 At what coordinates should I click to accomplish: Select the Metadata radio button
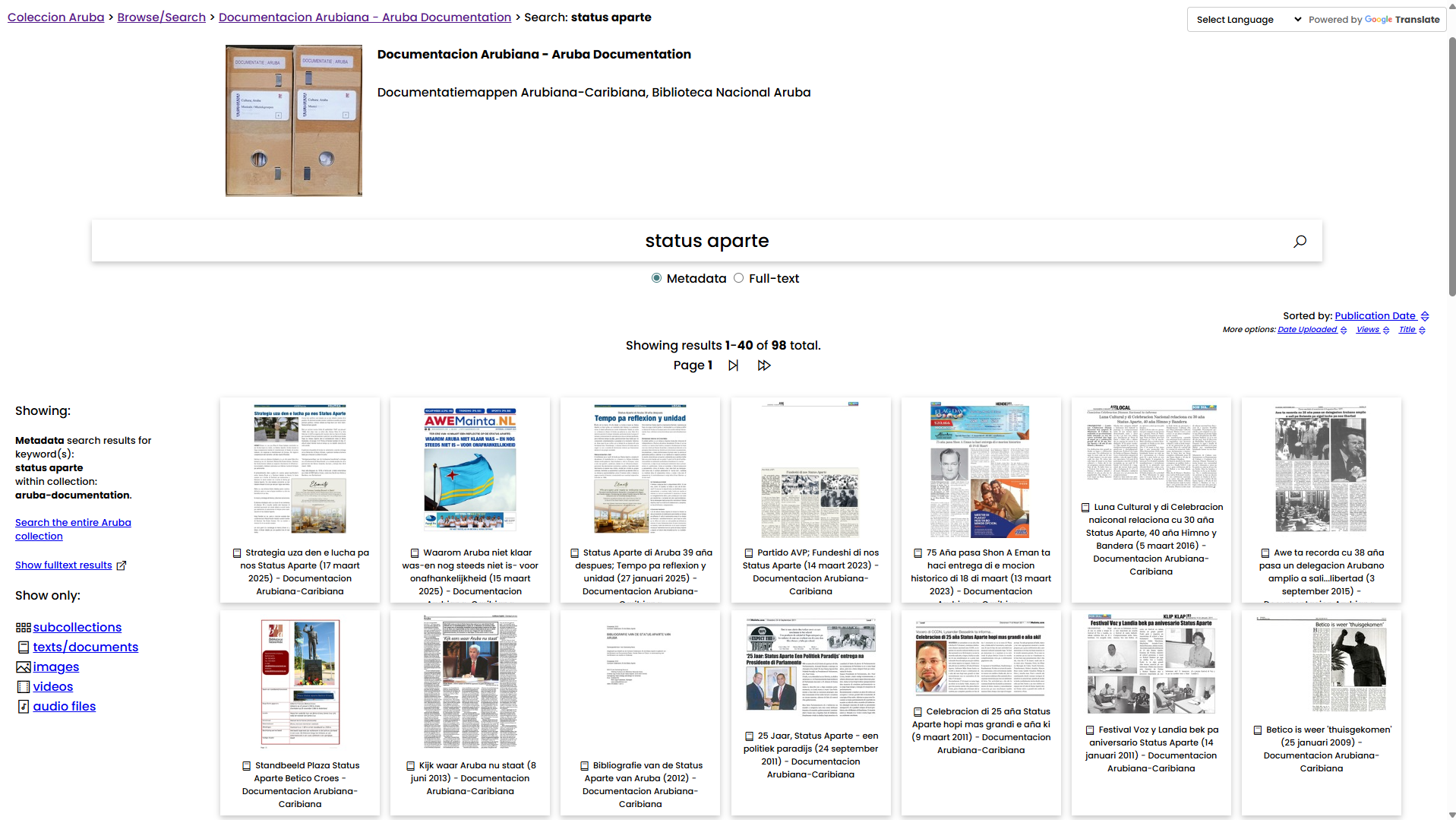[656, 278]
